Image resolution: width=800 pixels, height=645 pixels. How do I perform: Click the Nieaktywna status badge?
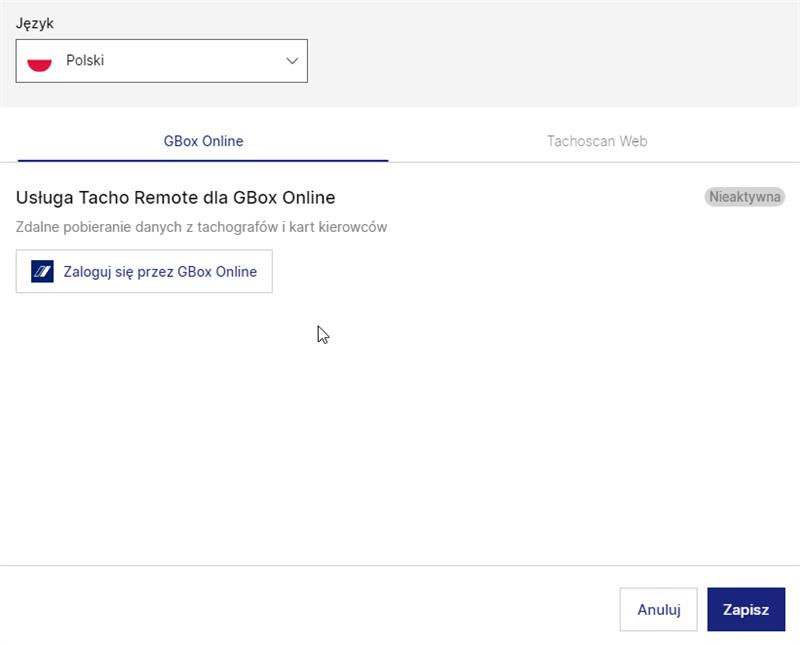click(x=744, y=197)
